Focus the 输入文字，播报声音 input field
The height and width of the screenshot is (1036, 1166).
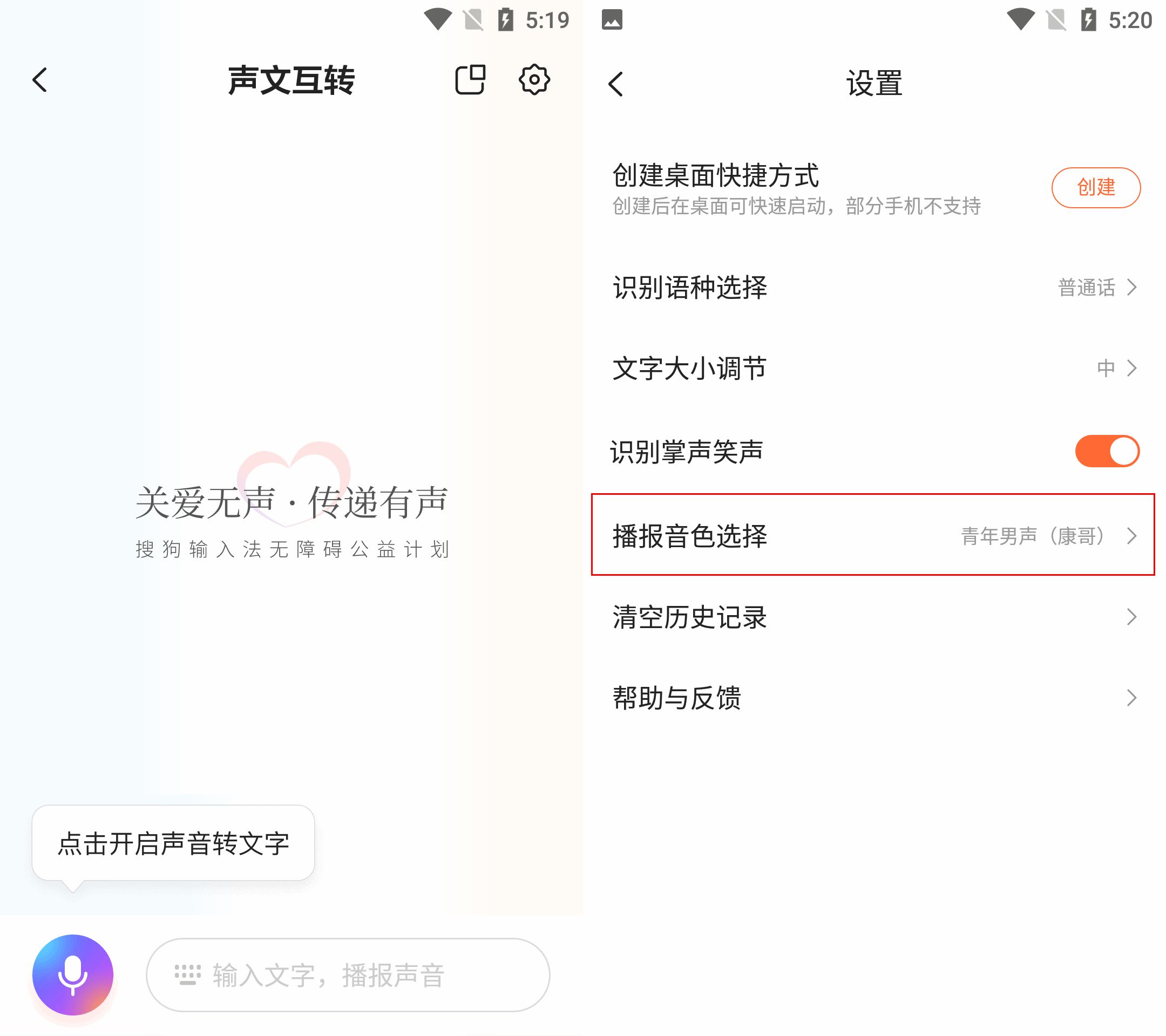pos(348,974)
